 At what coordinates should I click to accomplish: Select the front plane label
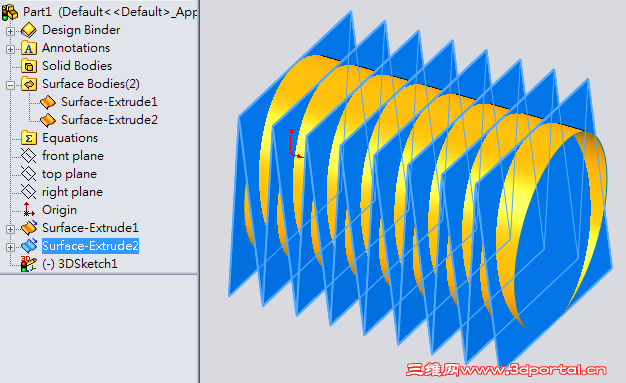pos(73,156)
